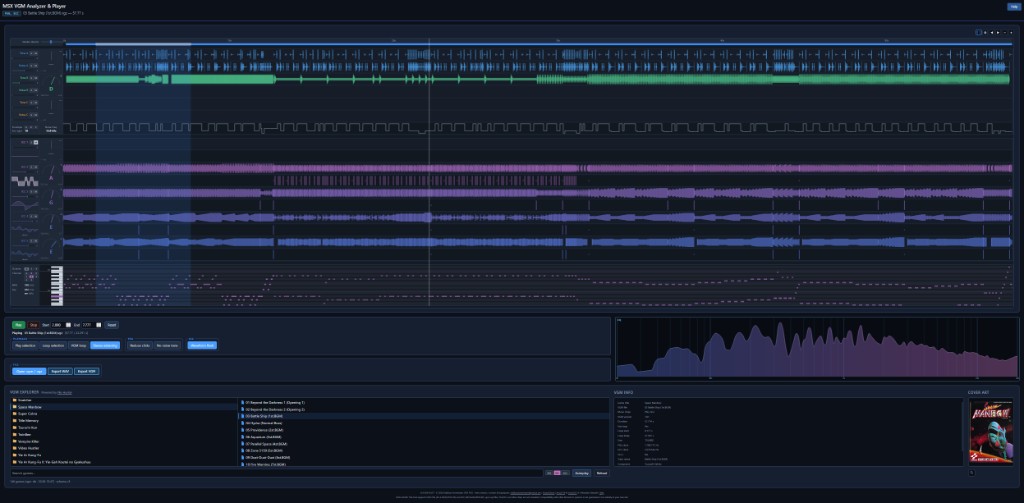
Task: Click the file icon of 01 Beyond the Darkness 1
Action: coord(242,402)
